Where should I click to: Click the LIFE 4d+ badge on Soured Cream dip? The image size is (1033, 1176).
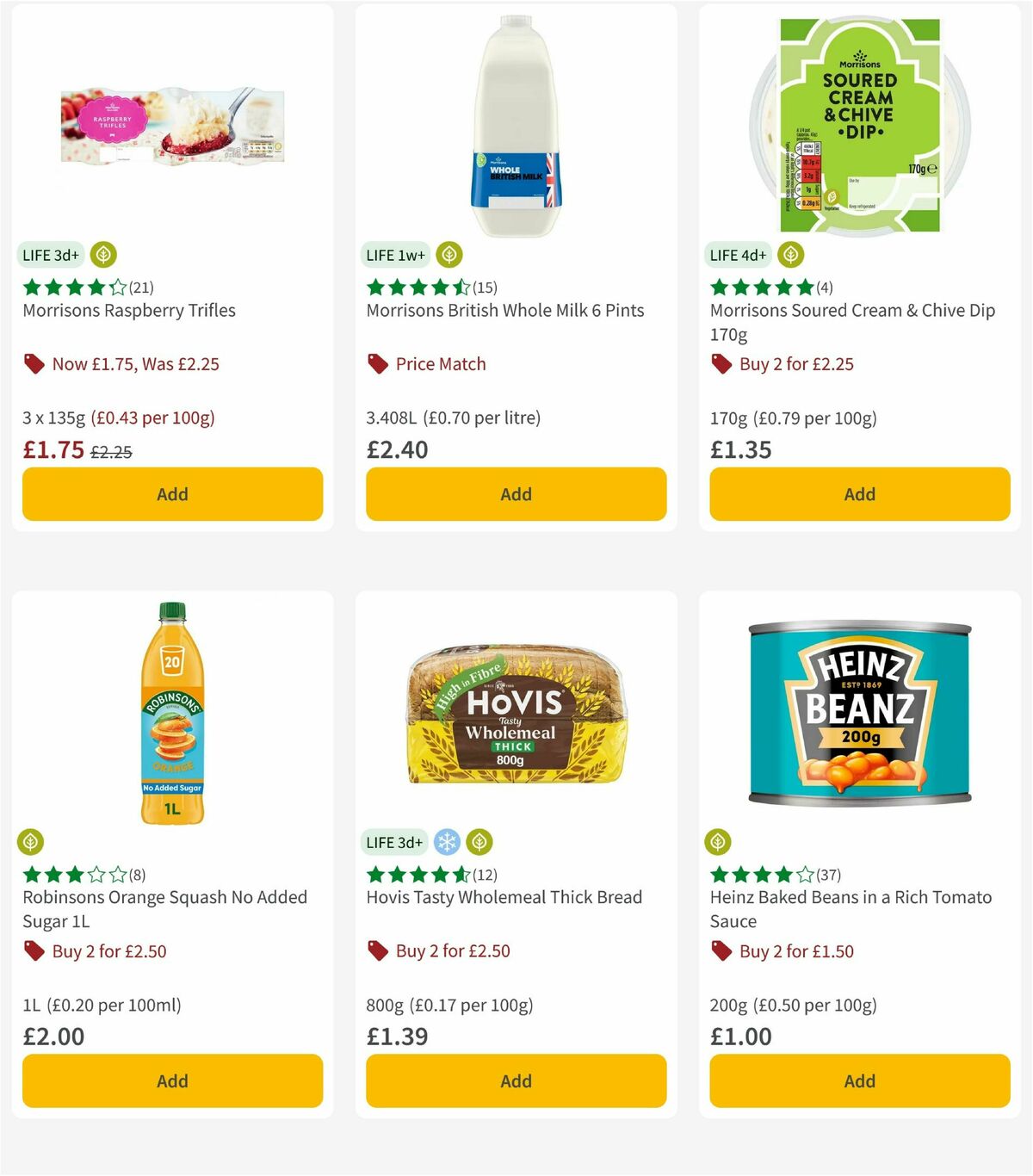coord(736,254)
